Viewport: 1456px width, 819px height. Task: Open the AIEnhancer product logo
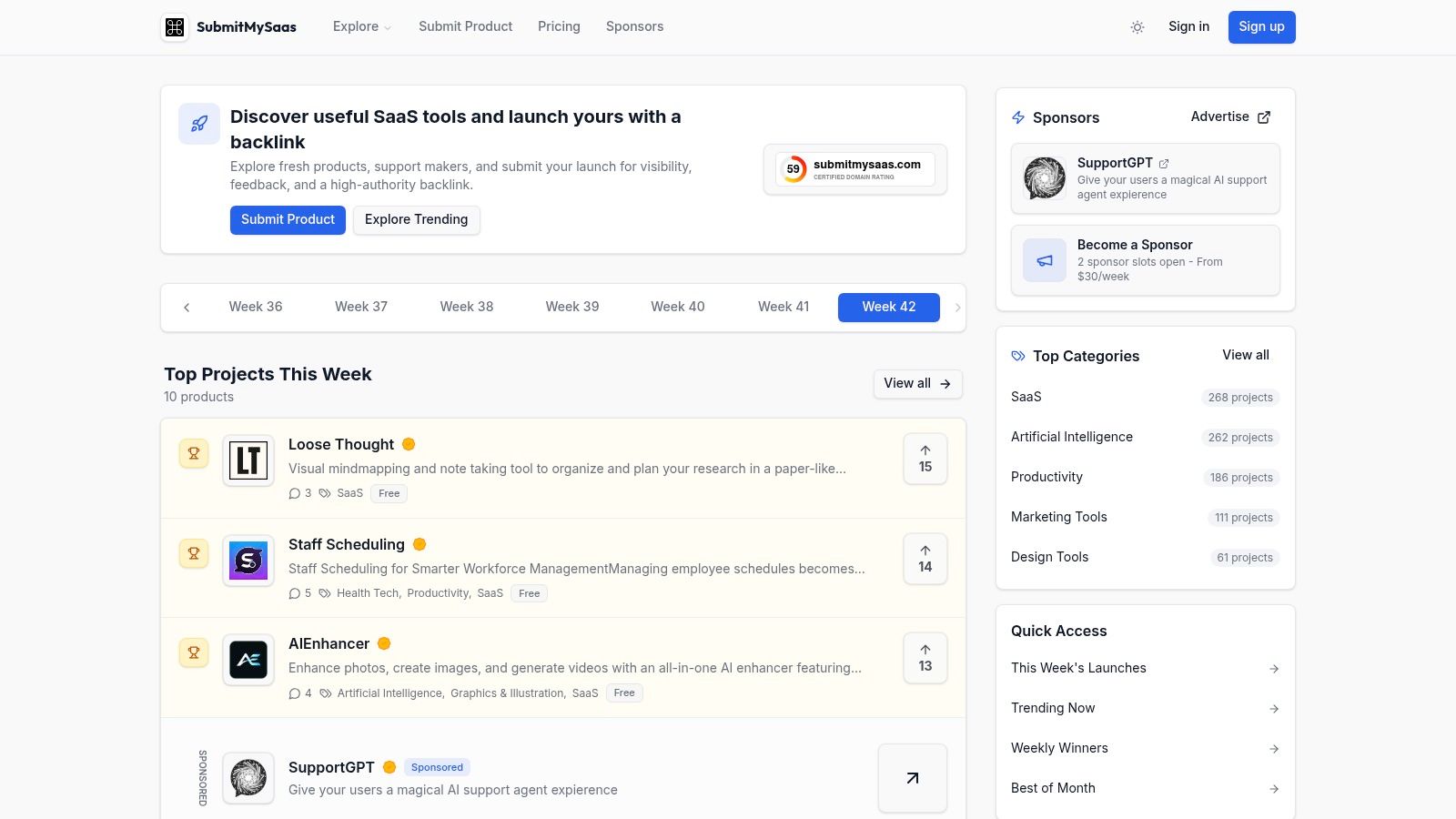[x=248, y=660]
